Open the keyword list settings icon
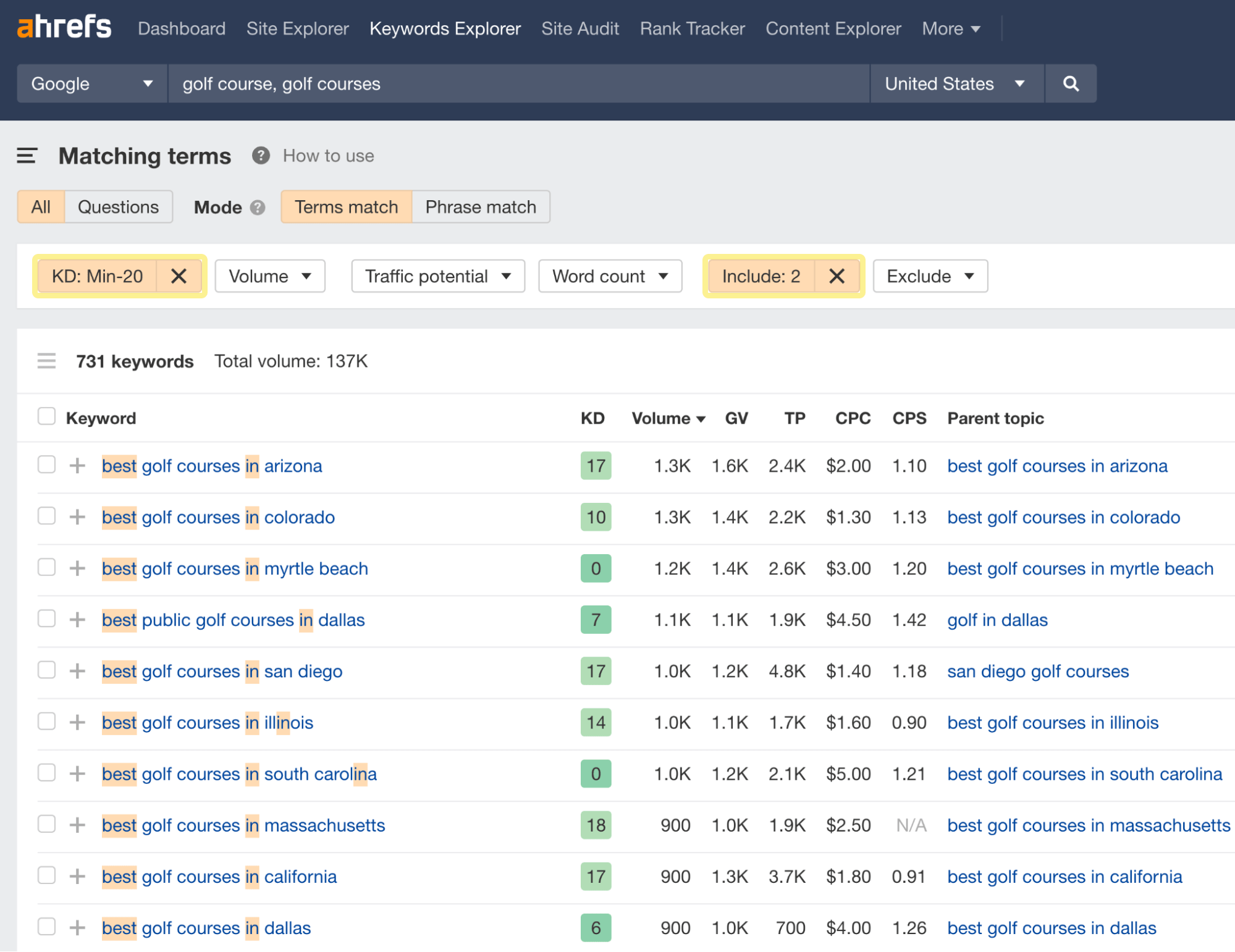The width and height of the screenshot is (1235, 952). [x=47, y=361]
